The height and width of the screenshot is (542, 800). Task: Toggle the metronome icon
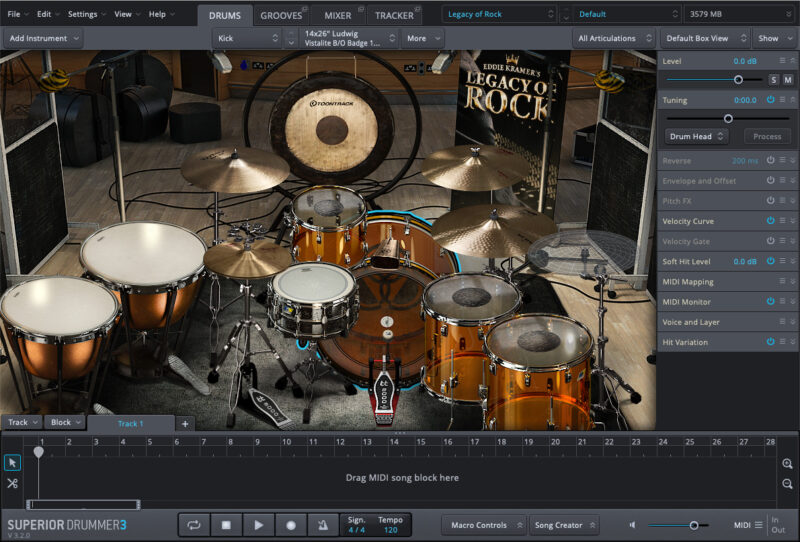tap(323, 525)
